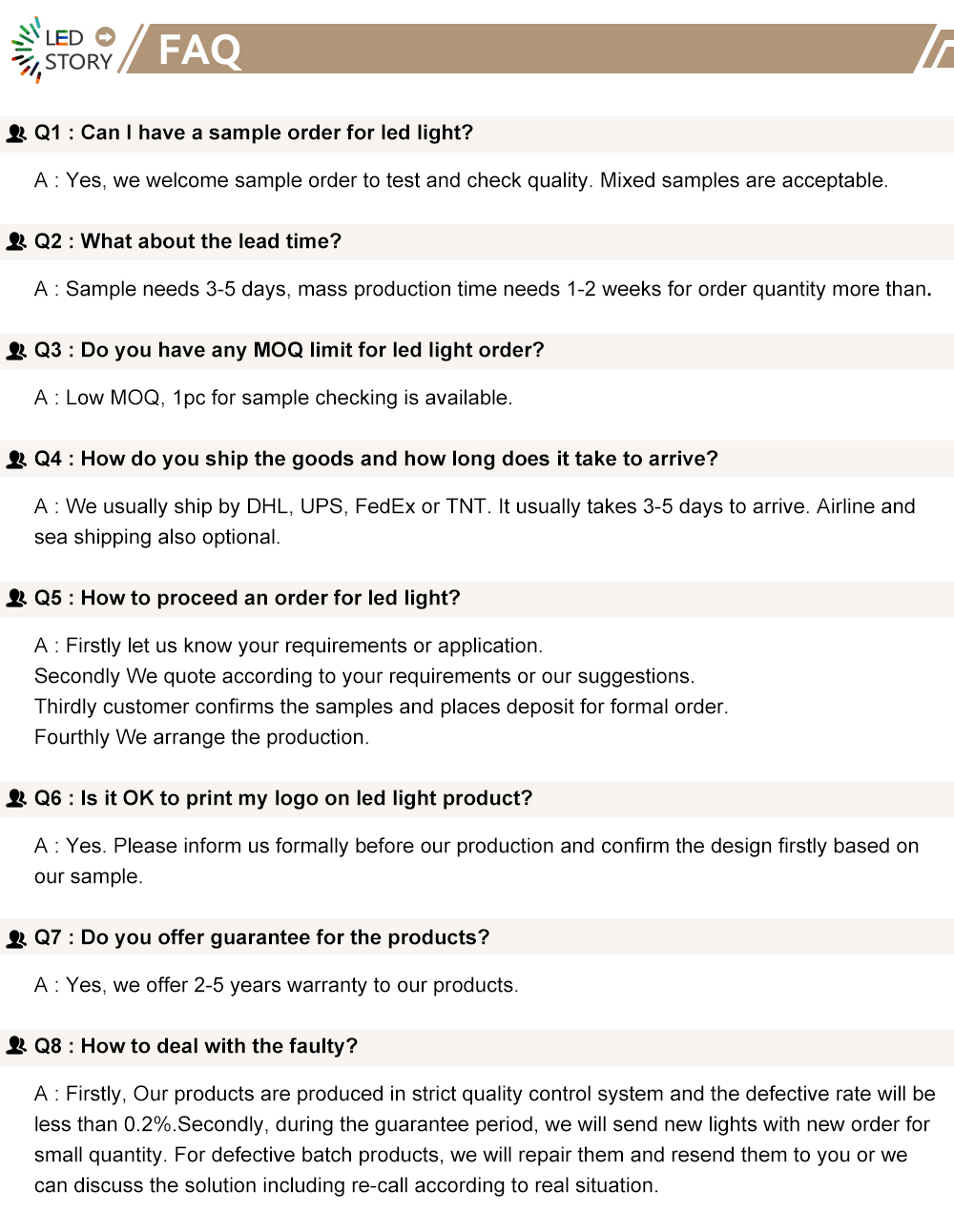
Task: Click the people icon next to Q2
Action: click(16, 242)
